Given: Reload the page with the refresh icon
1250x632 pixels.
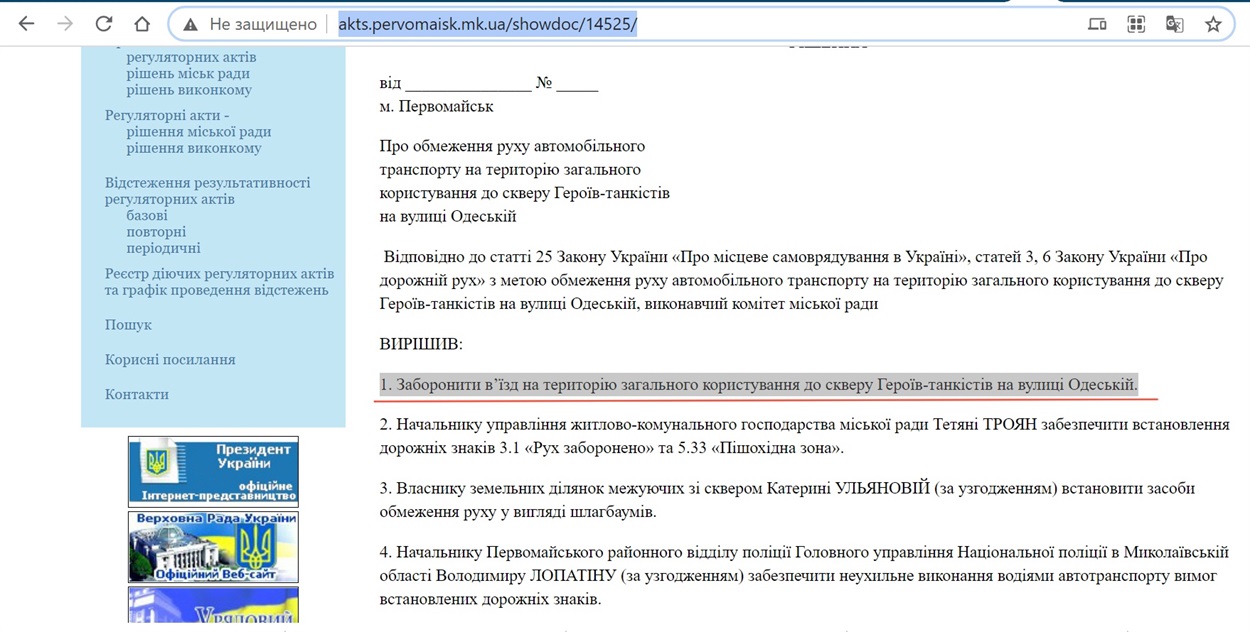Looking at the screenshot, I should tap(104, 24).
